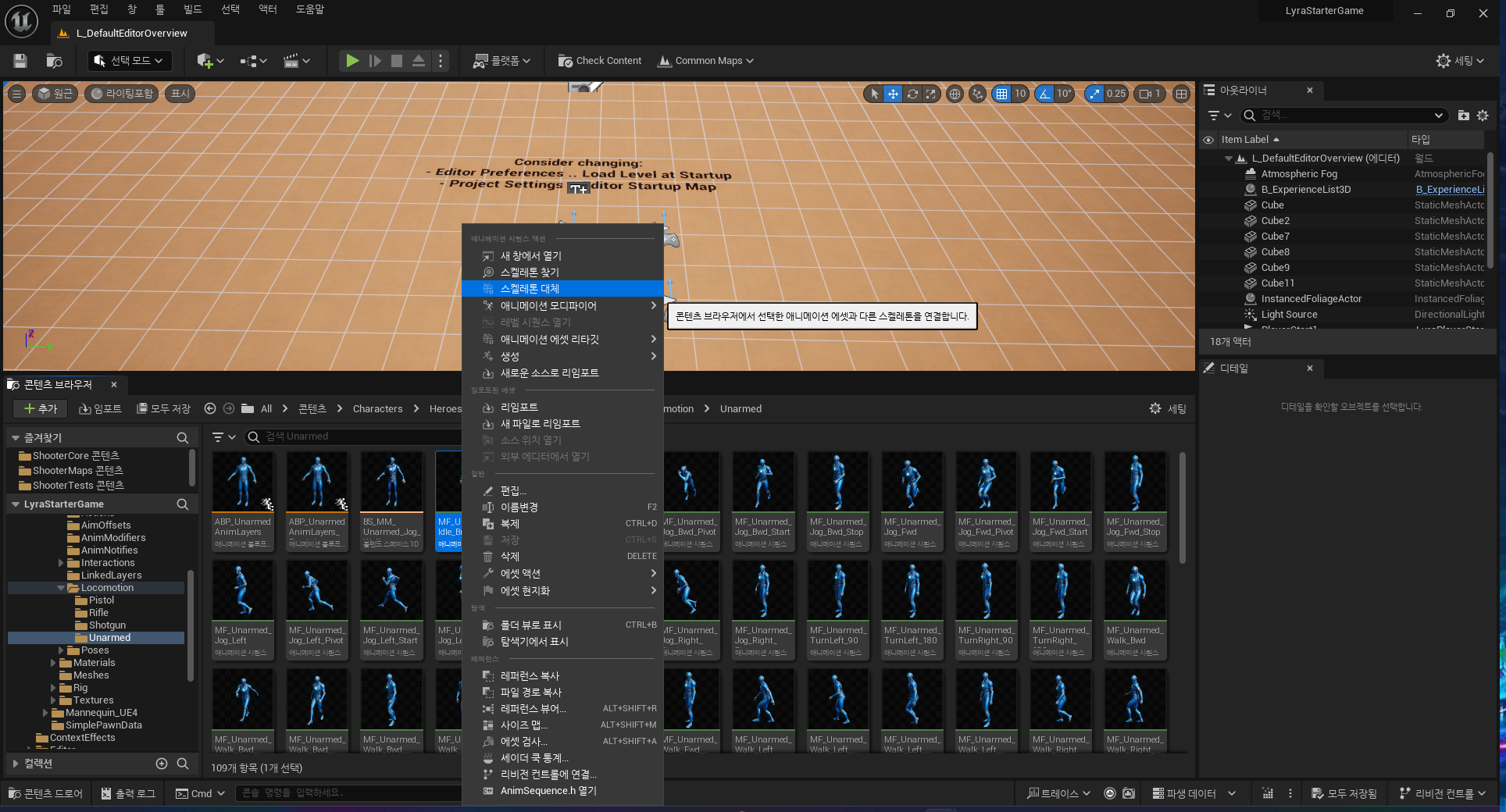Click the 임포트 button
The height and width of the screenshot is (812, 1506).
click(x=101, y=408)
